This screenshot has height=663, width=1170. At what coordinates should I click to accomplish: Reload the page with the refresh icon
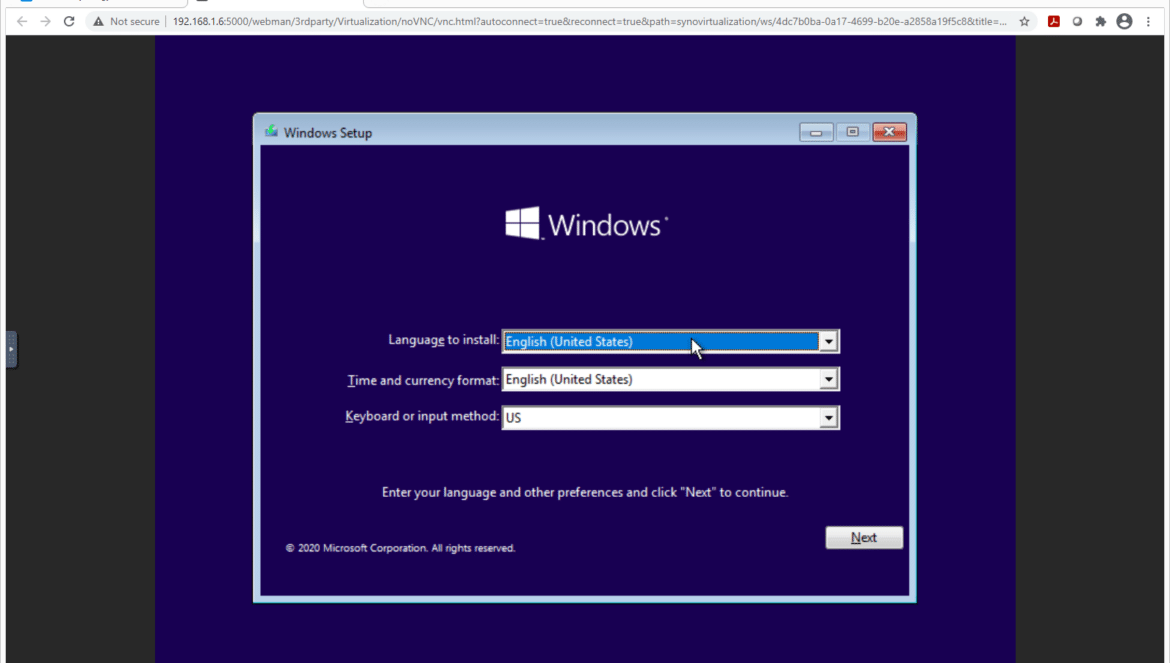click(x=69, y=22)
